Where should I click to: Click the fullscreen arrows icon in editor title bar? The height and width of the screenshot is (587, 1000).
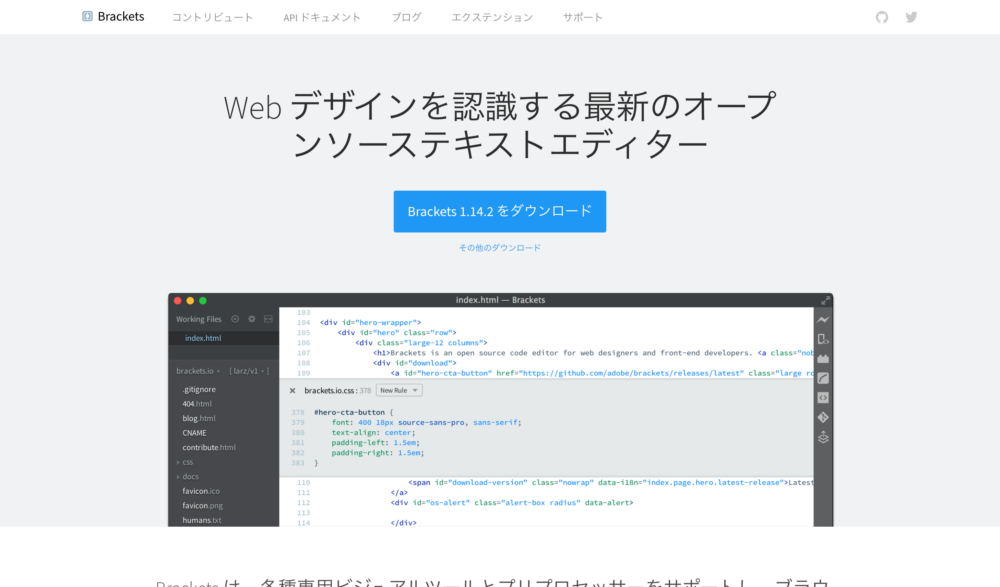[825, 300]
